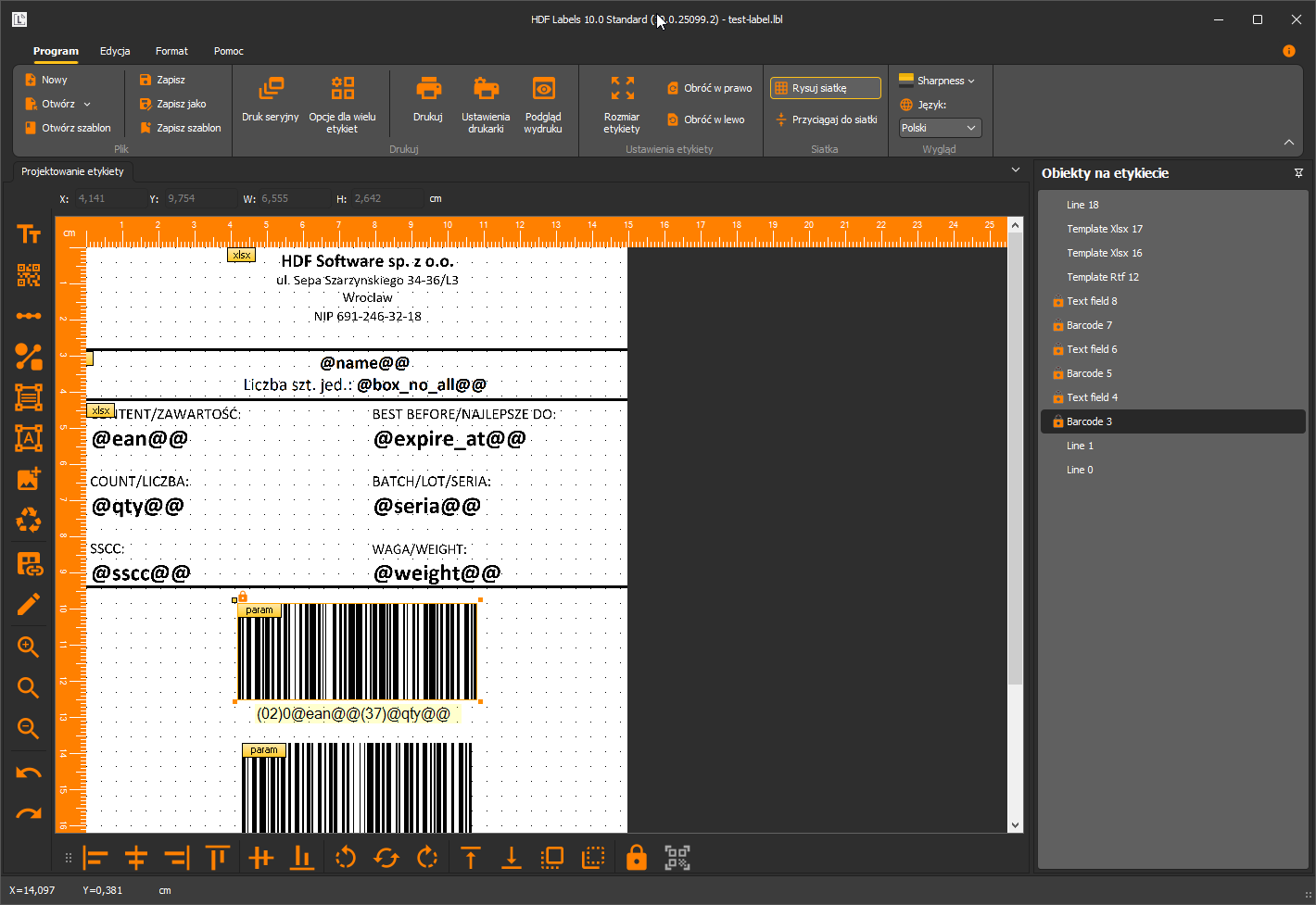The height and width of the screenshot is (905, 1316).
Task: Select the text frame list tool
Action: (x=29, y=397)
